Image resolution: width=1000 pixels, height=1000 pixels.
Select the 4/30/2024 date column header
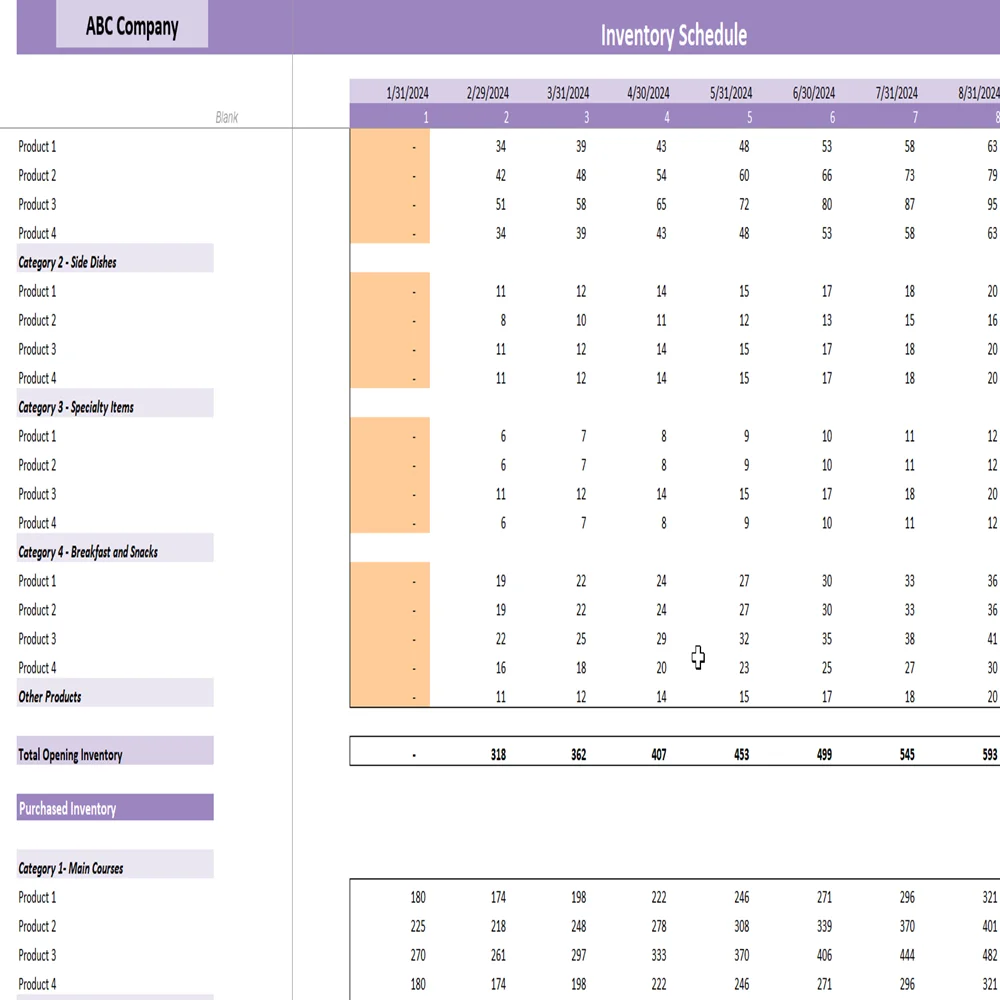tap(648, 93)
